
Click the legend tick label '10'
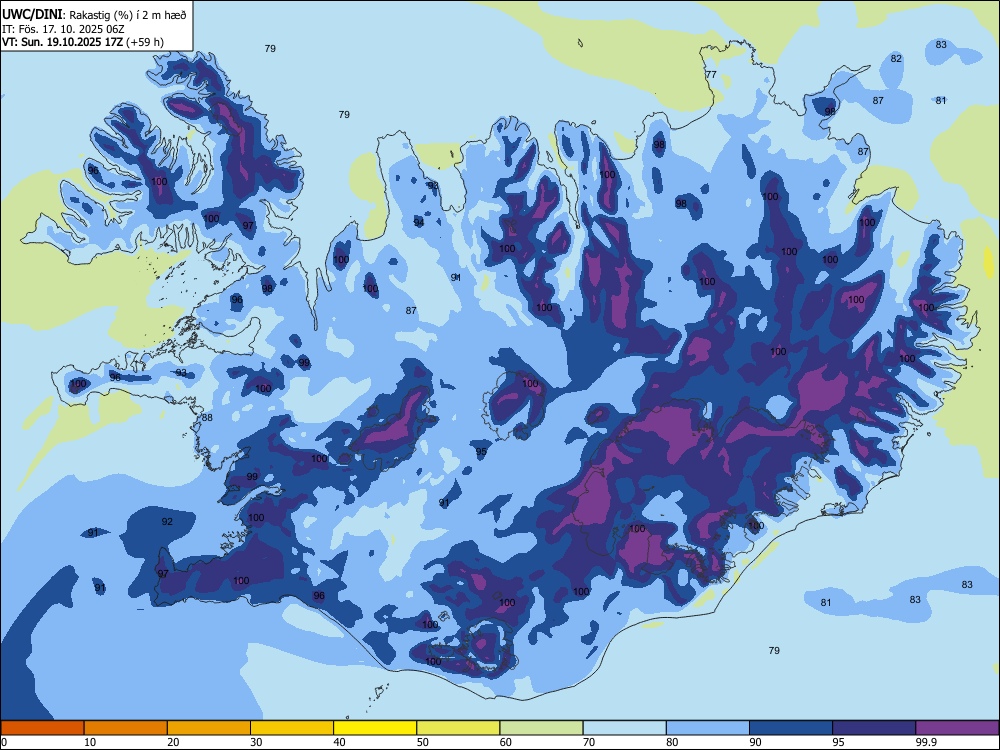pyautogui.click(x=90, y=742)
